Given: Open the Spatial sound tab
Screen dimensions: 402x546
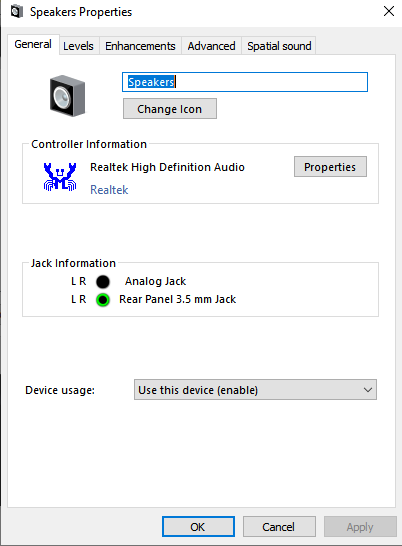Looking at the screenshot, I should point(279,46).
